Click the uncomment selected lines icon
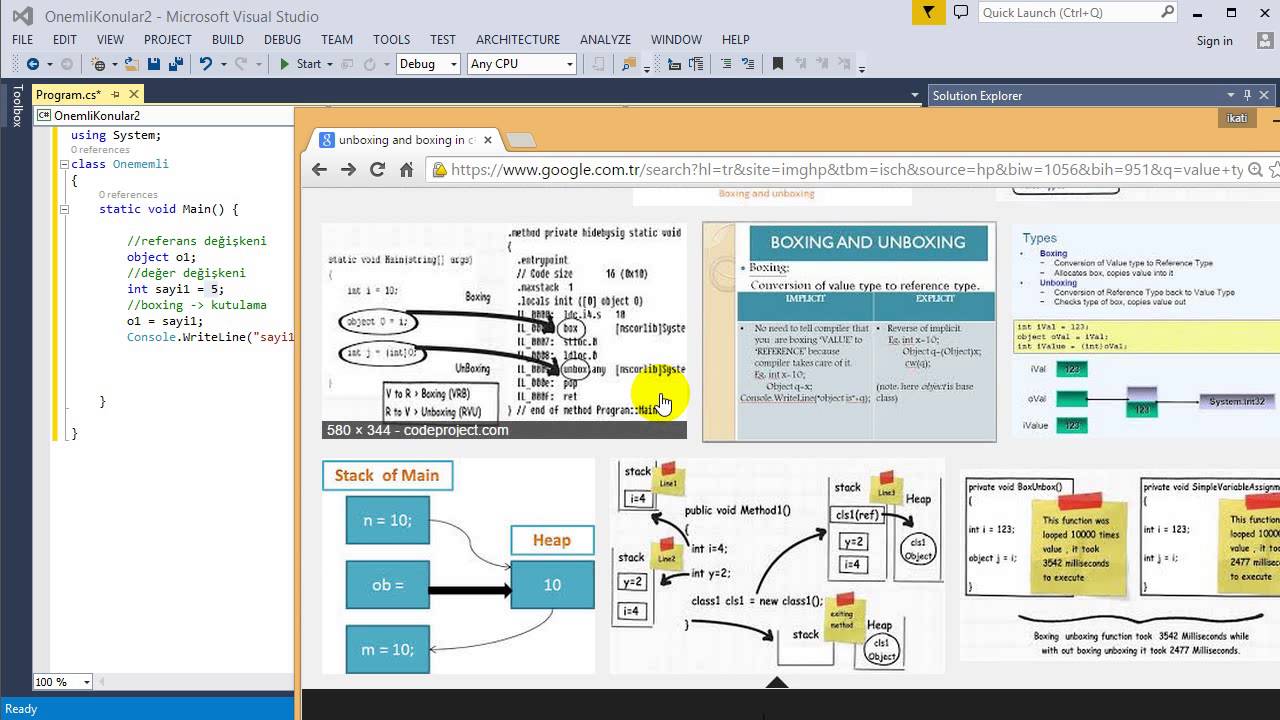The height and width of the screenshot is (720, 1280). coord(746,64)
